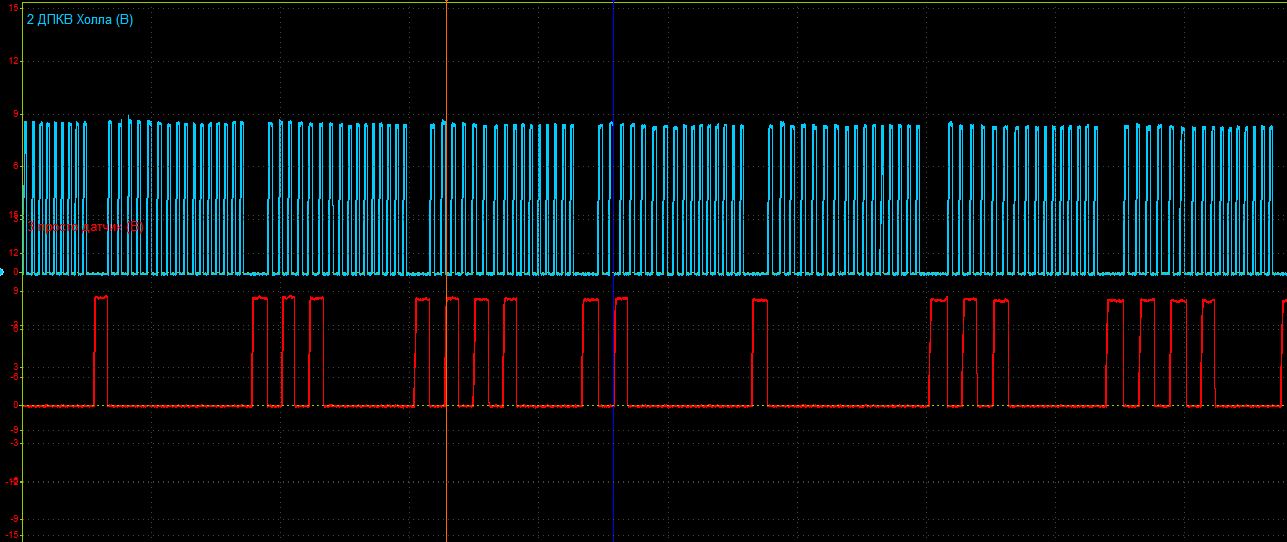The image size is (1287, 542).
Task: Select the '2 ДПКВ Холла (В)' channel label
Action: click(79, 20)
